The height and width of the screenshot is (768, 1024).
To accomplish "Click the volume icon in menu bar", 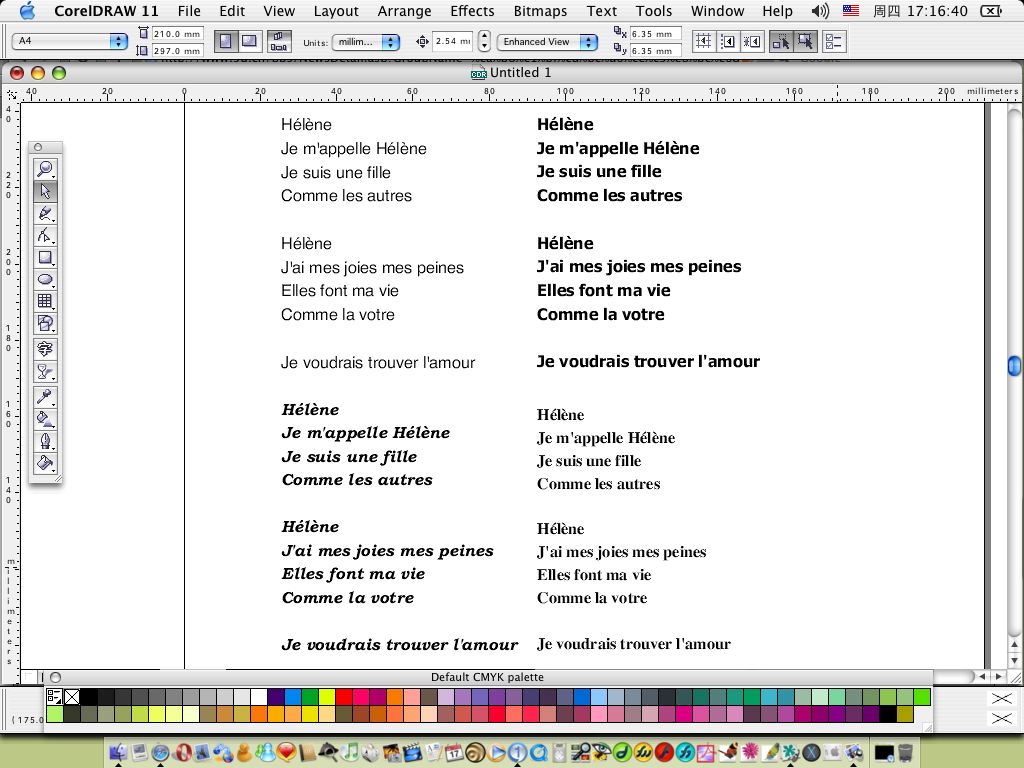I will (820, 11).
